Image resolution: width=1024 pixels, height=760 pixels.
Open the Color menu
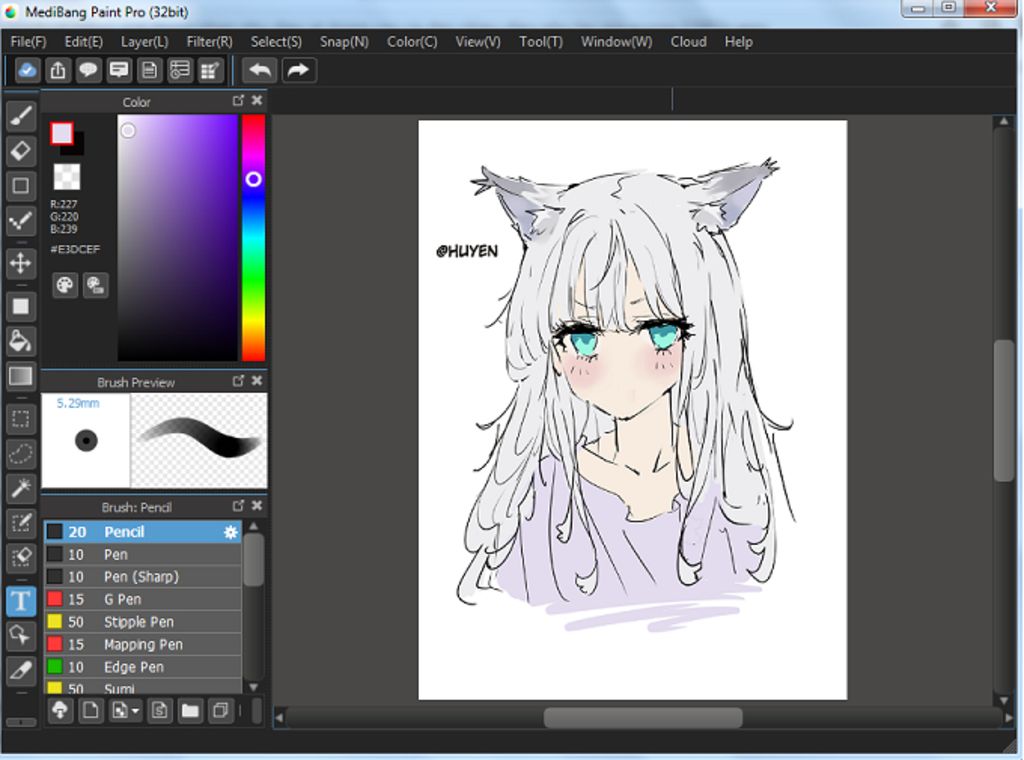pyautogui.click(x=412, y=42)
